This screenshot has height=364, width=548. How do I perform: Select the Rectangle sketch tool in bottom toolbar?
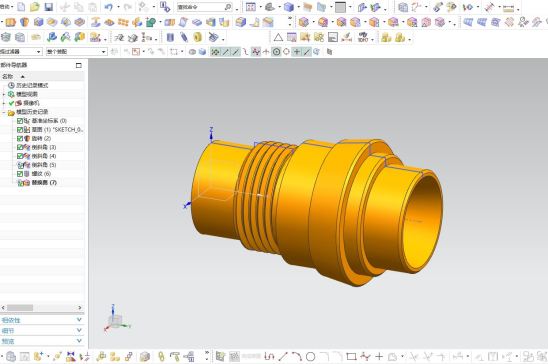coord(351,357)
